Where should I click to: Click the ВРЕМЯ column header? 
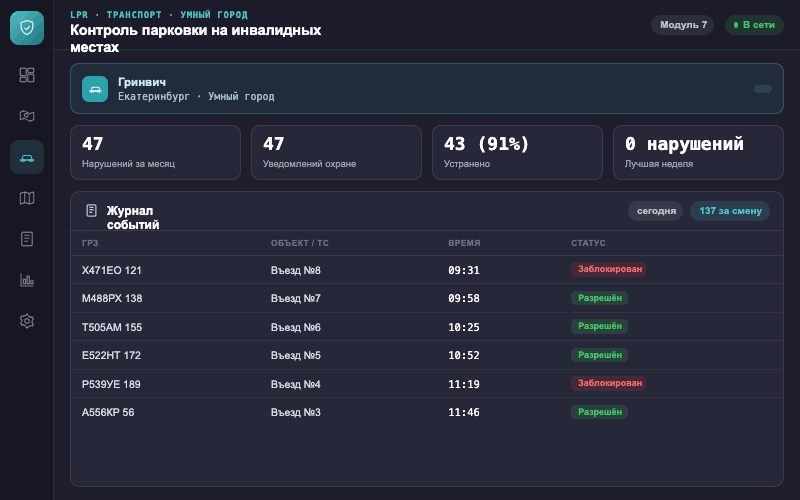(464, 243)
